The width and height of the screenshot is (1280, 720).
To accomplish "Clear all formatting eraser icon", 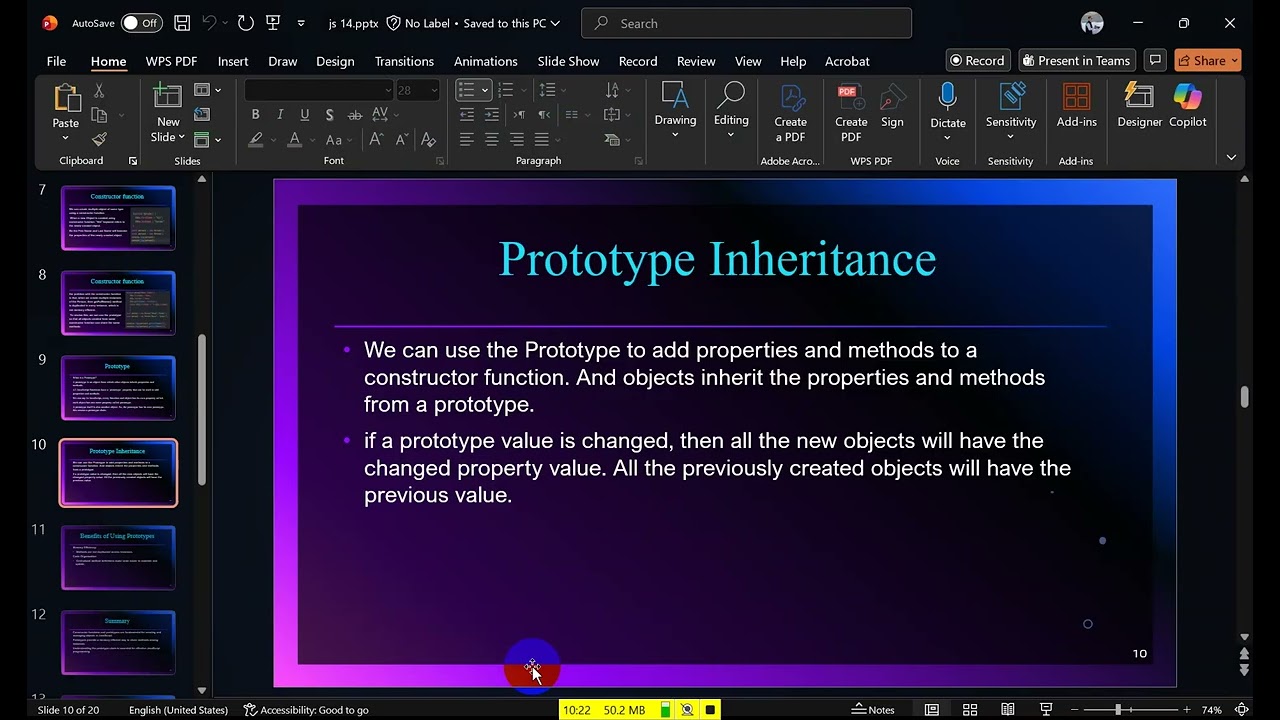I will pyautogui.click(x=429, y=140).
